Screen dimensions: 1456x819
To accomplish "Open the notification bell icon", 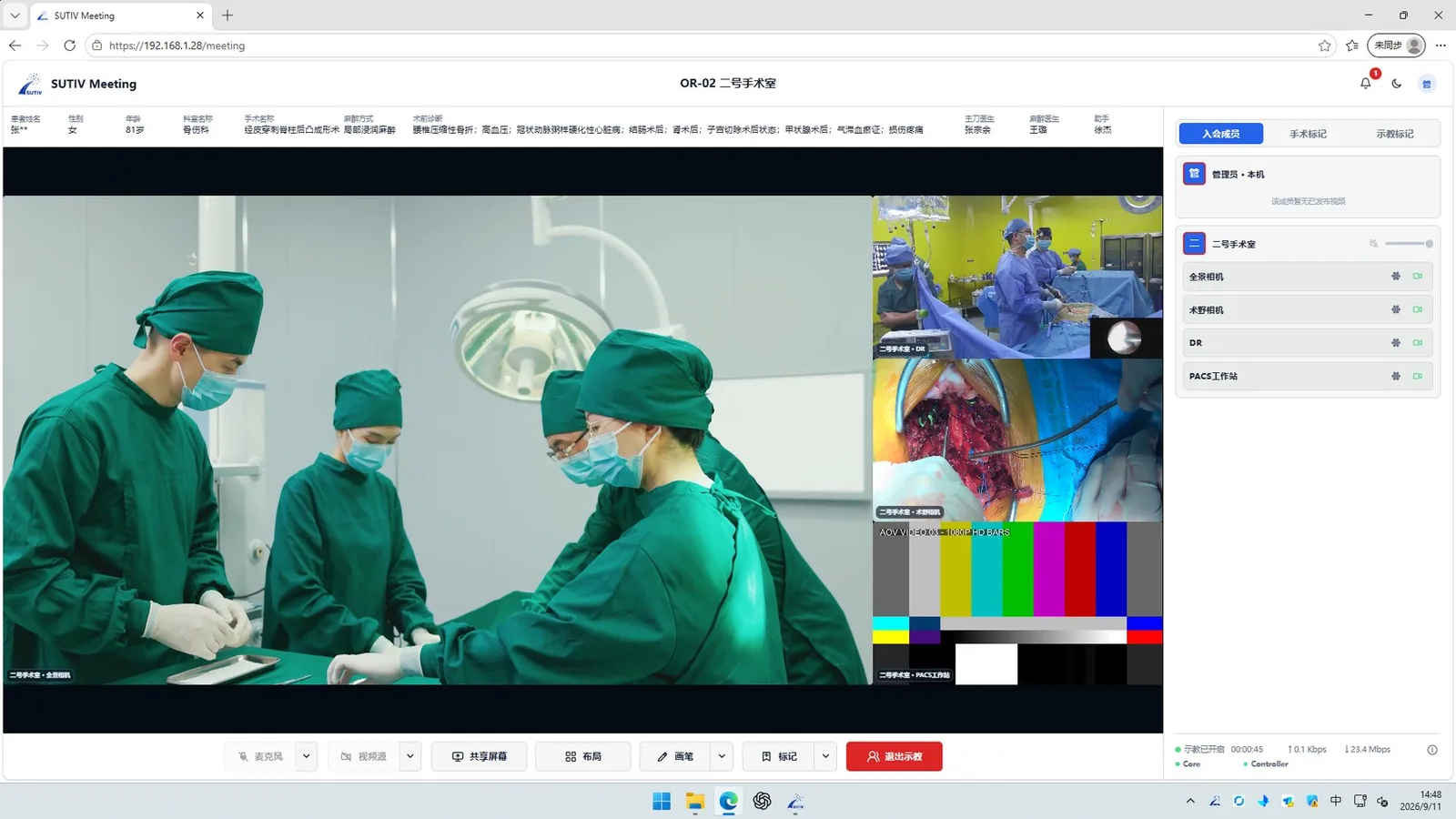I will click(x=1365, y=84).
